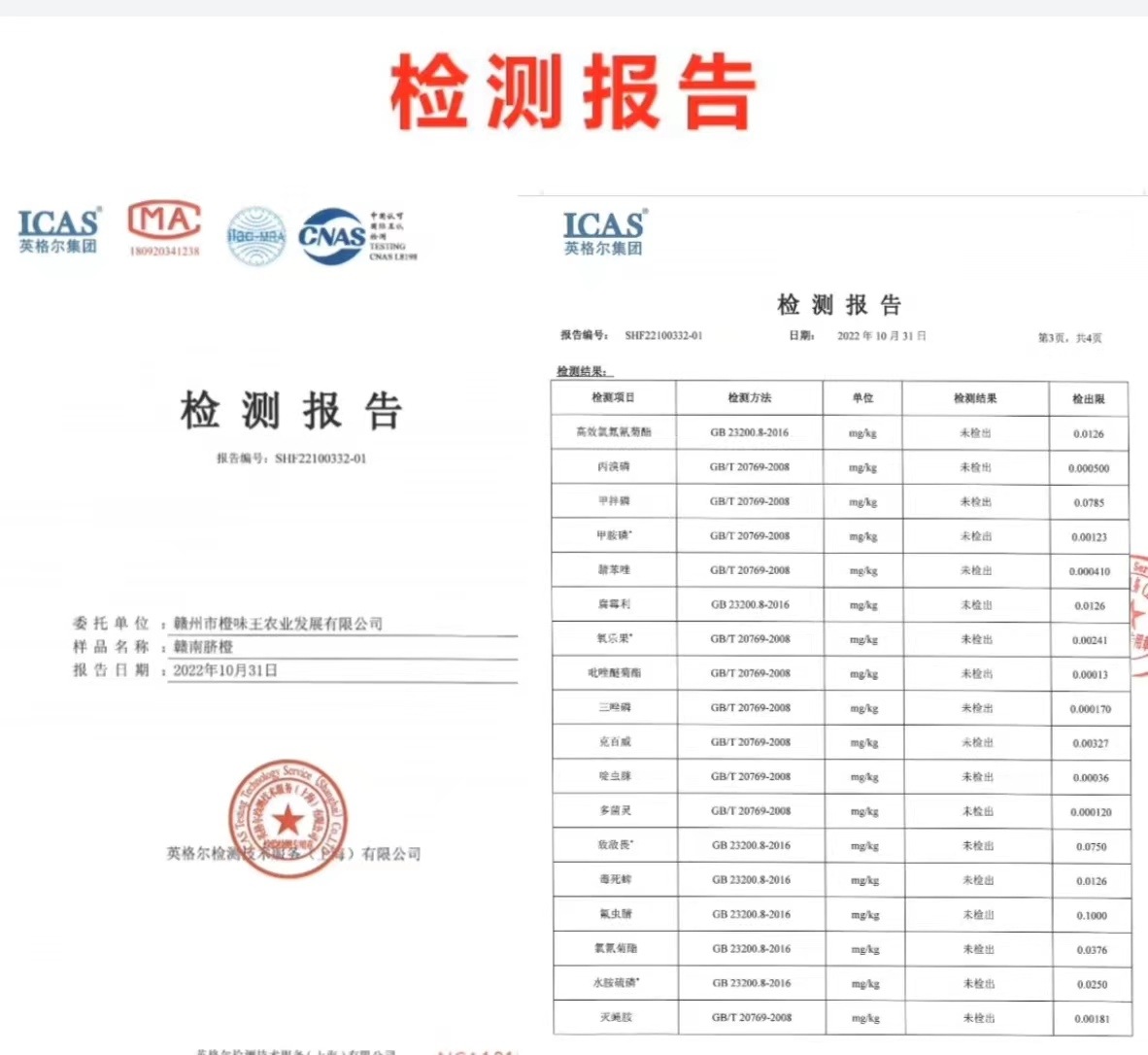Click the ilac-MRA globe logo
The width and height of the screenshot is (1148, 1055).
pos(256,236)
